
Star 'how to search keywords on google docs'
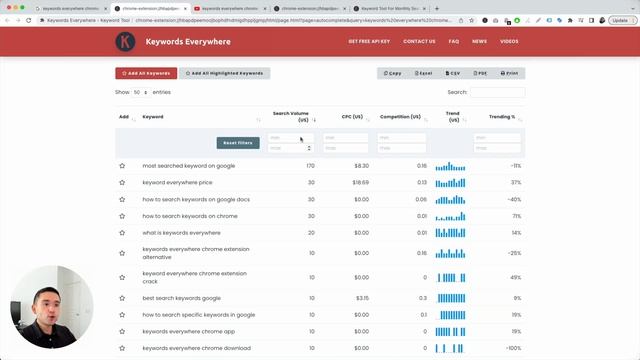pos(122,200)
